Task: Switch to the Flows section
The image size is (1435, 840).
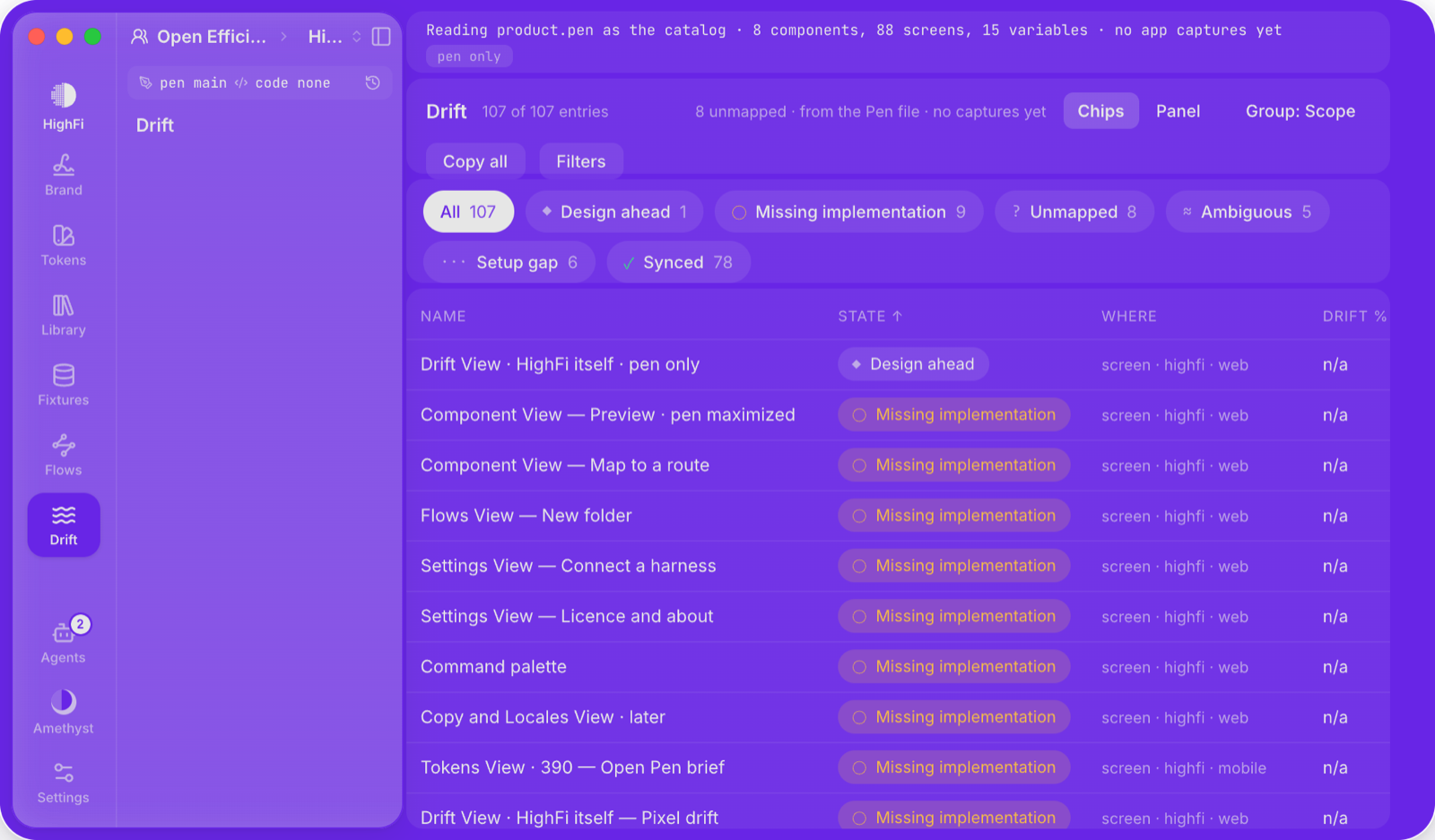Action: 63,455
